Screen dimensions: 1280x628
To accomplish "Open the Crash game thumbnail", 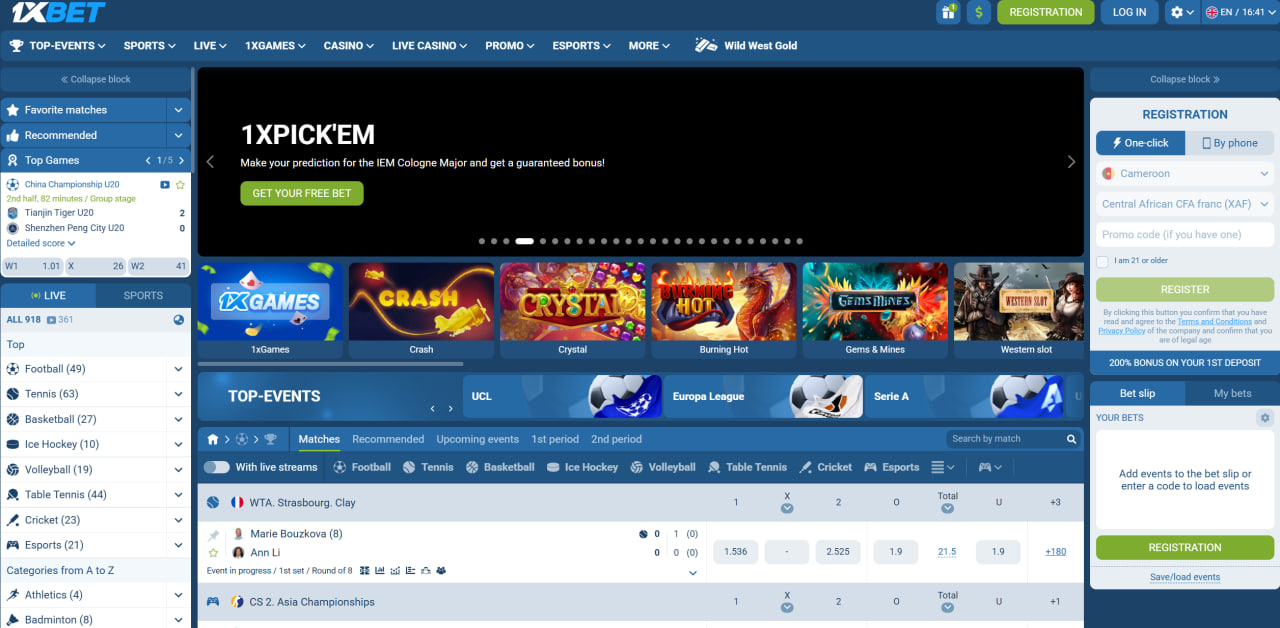I will 421,310.
